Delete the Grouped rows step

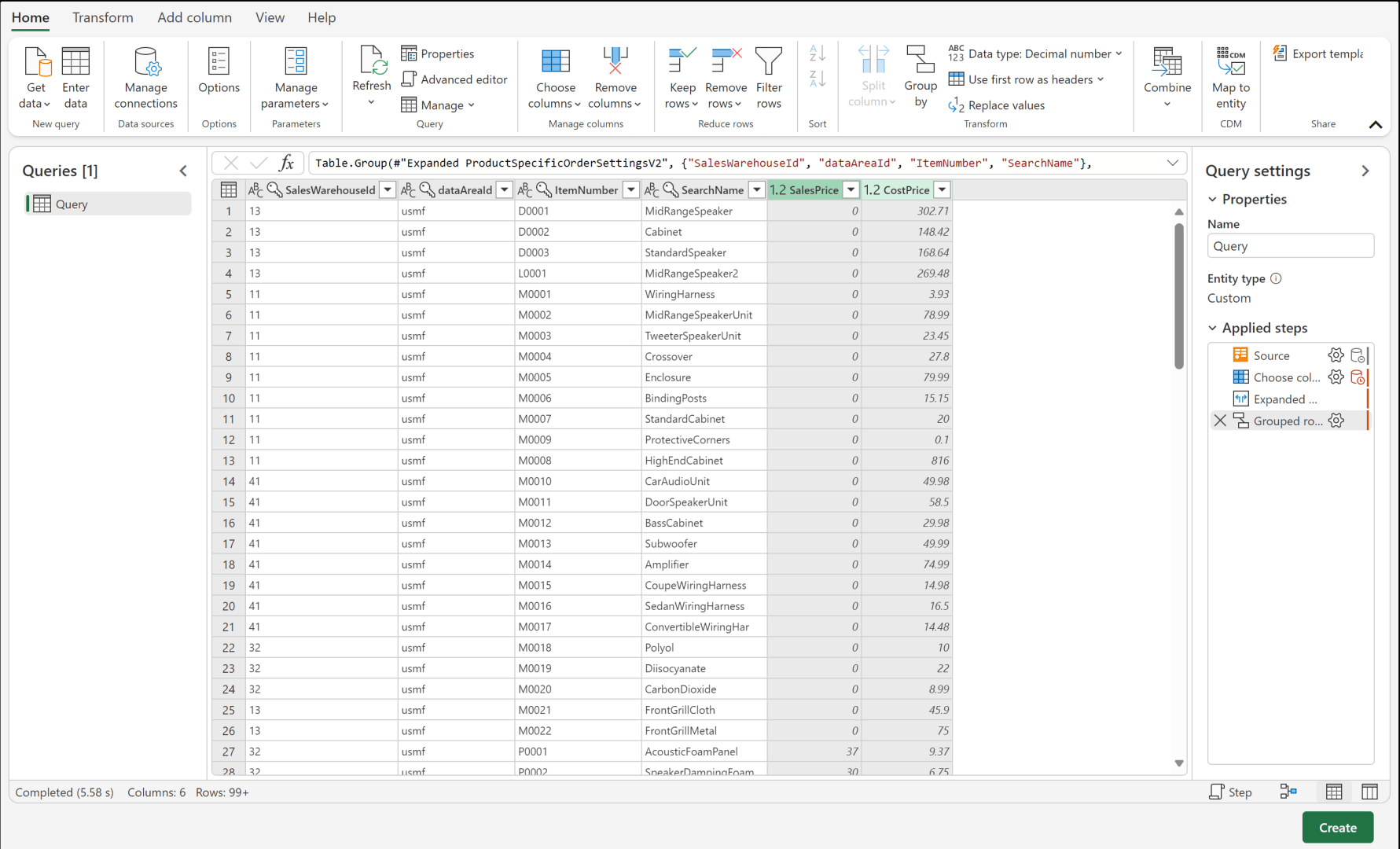pos(1220,421)
